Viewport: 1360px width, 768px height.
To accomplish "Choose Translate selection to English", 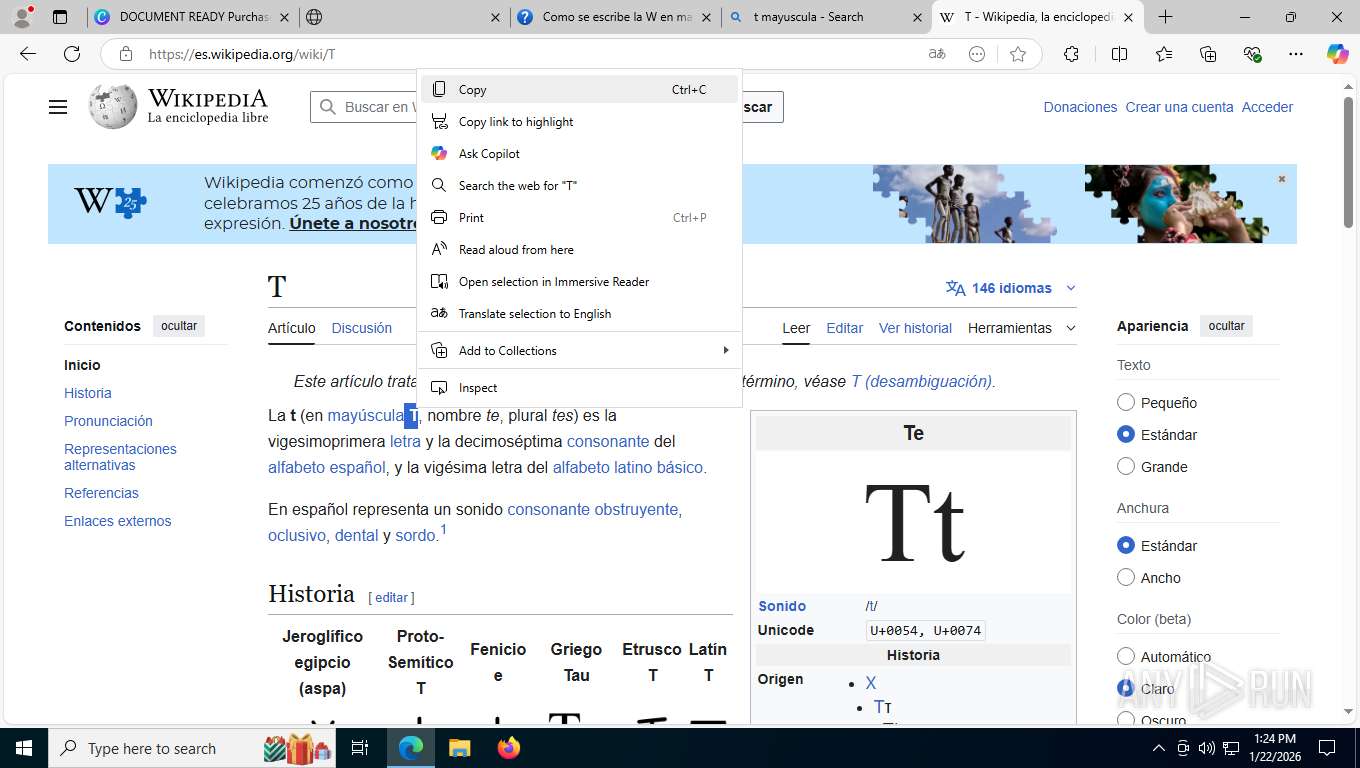I will (579, 313).
